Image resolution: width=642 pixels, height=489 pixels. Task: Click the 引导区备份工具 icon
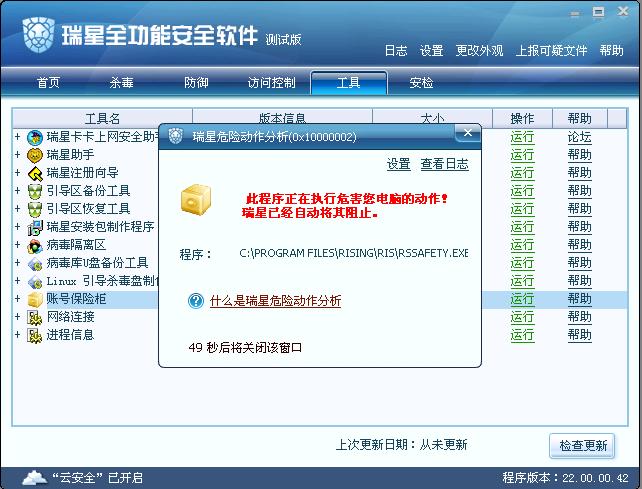click(35, 191)
